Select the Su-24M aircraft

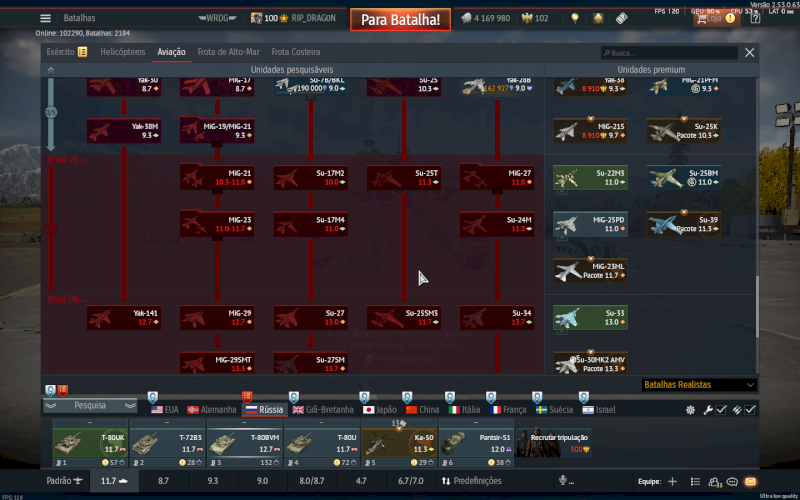click(497, 224)
